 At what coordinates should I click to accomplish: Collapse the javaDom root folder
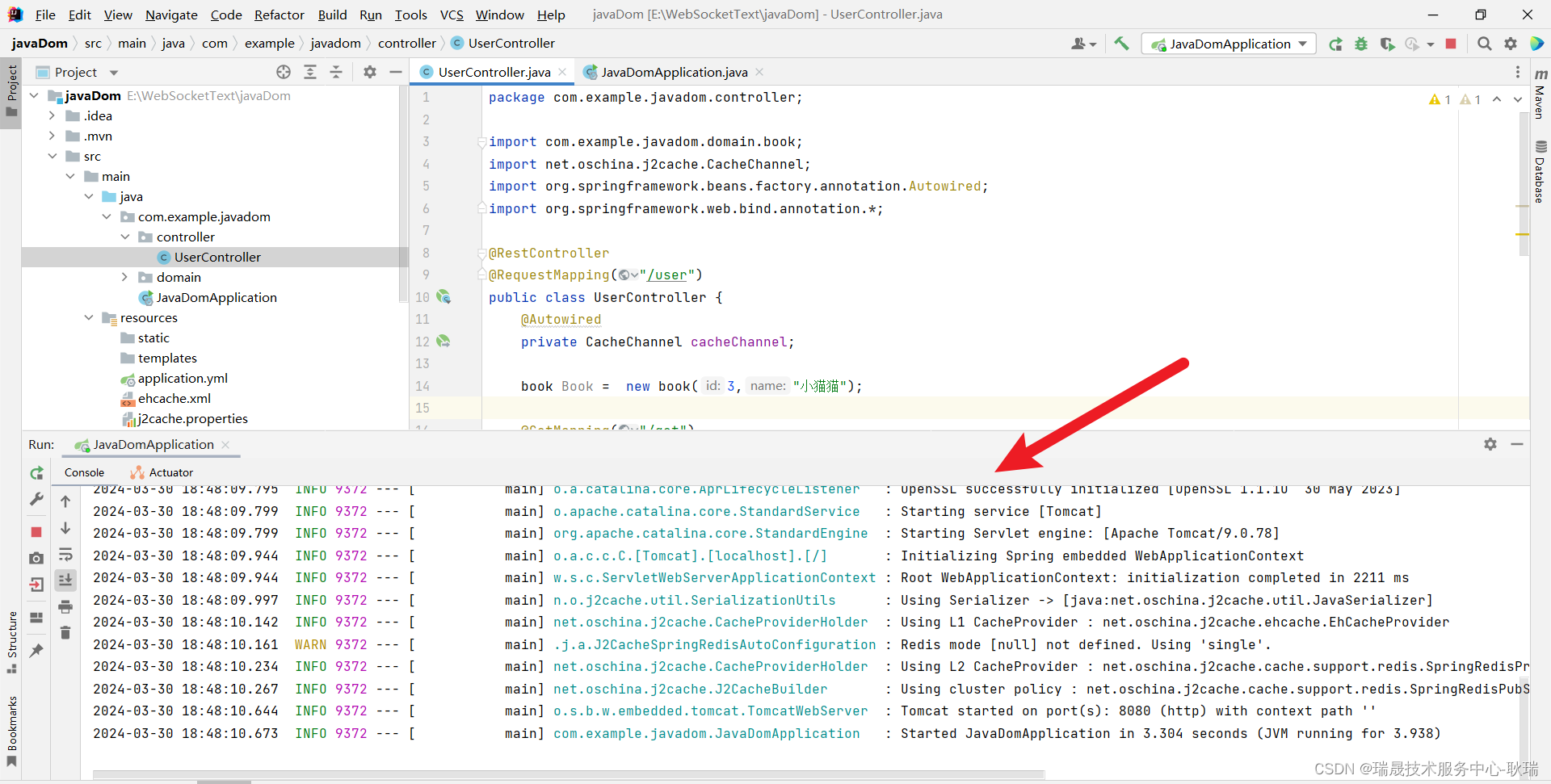pyautogui.click(x=34, y=96)
